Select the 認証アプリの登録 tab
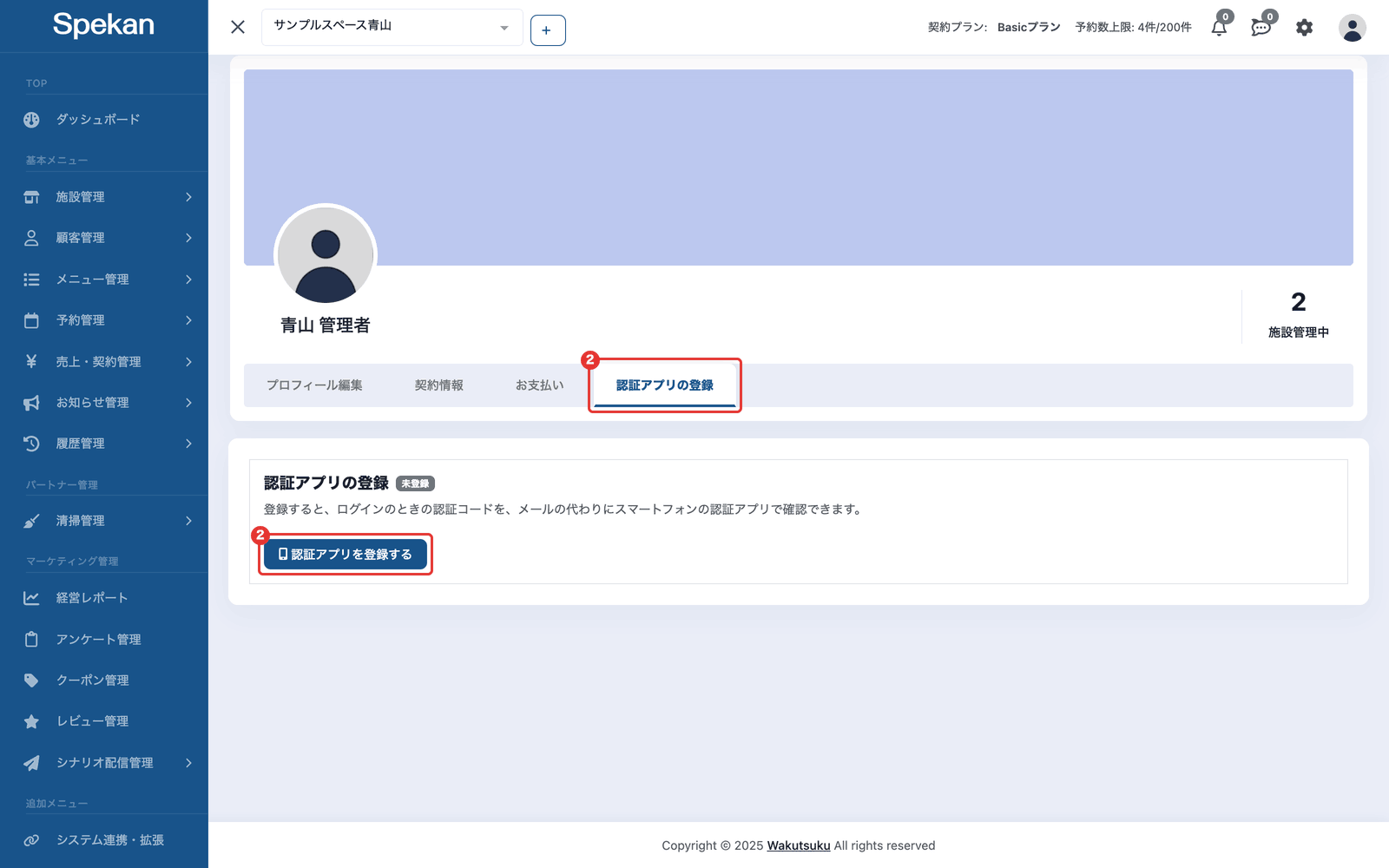 tap(665, 385)
